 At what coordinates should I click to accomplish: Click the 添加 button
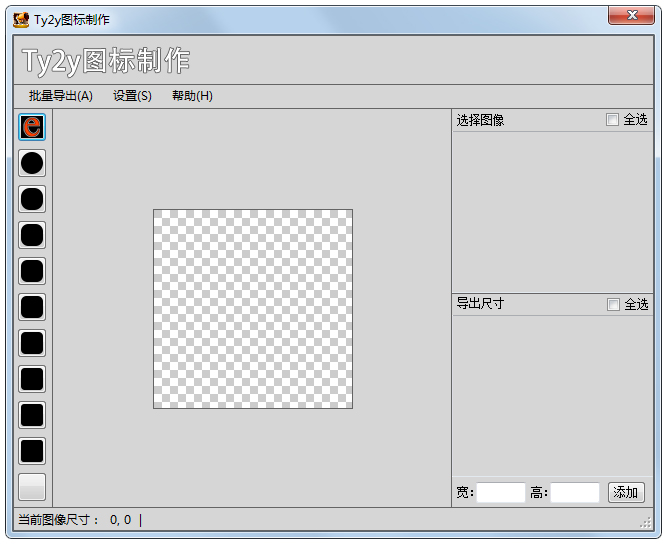click(x=626, y=492)
